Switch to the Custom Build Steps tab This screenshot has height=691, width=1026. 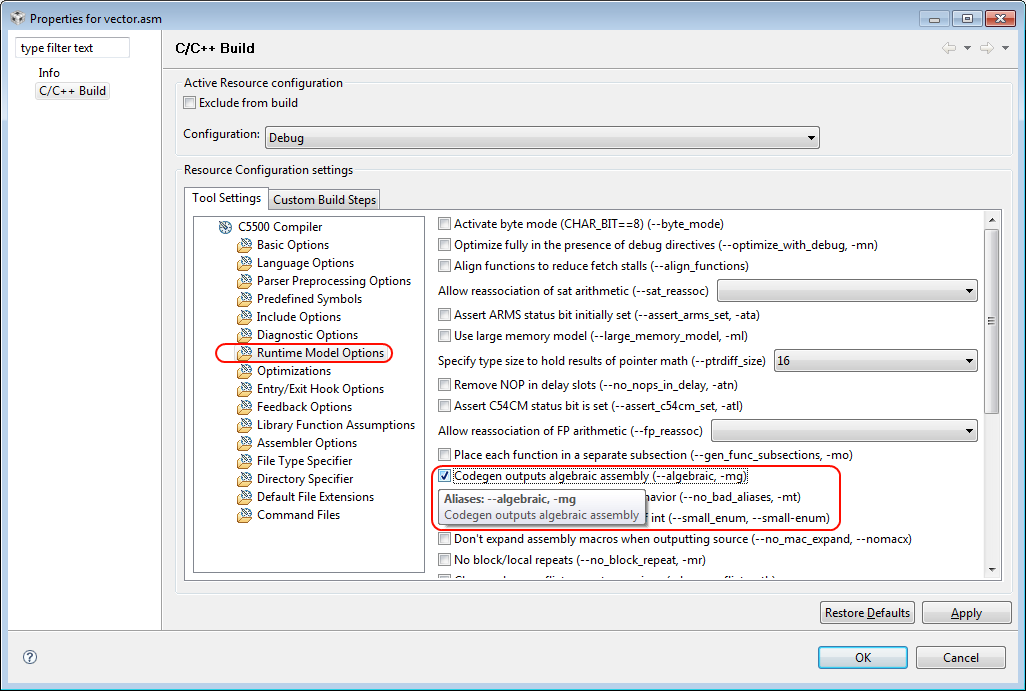(323, 199)
